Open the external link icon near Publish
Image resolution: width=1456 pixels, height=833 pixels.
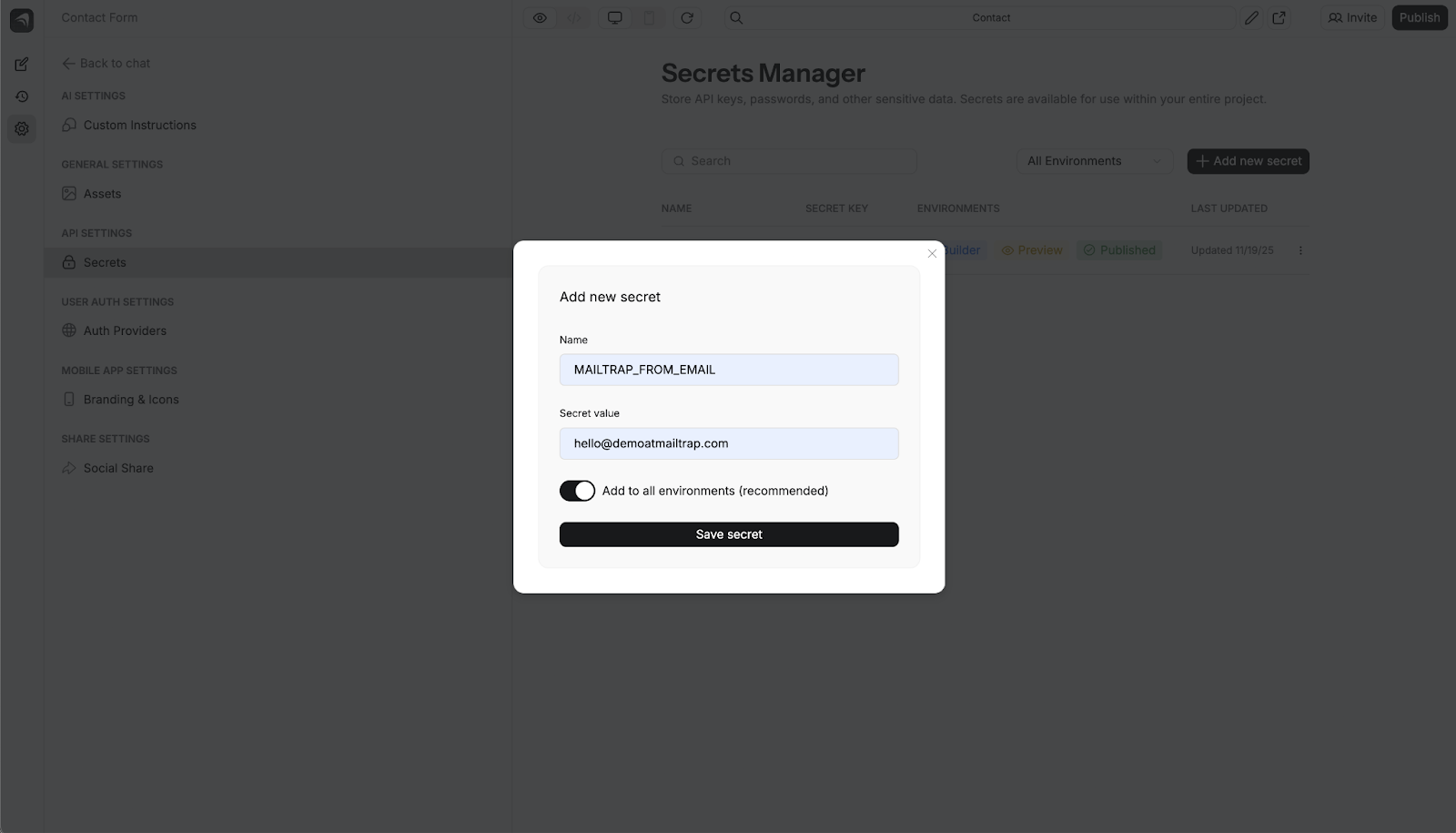(x=1279, y=17)
